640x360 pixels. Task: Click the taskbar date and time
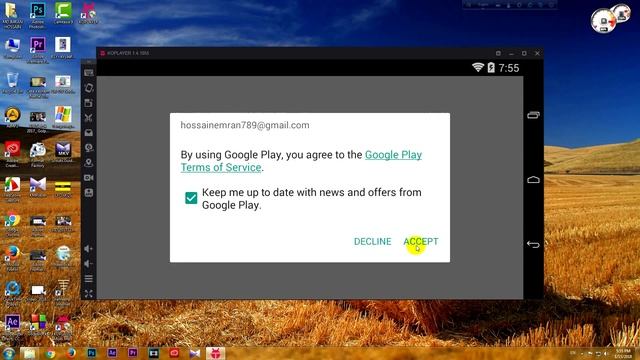pos(623,354)
